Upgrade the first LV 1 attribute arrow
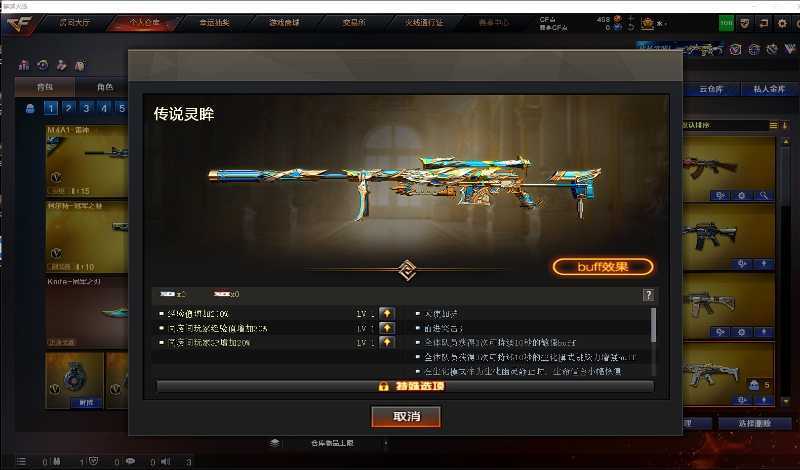 (x=387, y=313)
